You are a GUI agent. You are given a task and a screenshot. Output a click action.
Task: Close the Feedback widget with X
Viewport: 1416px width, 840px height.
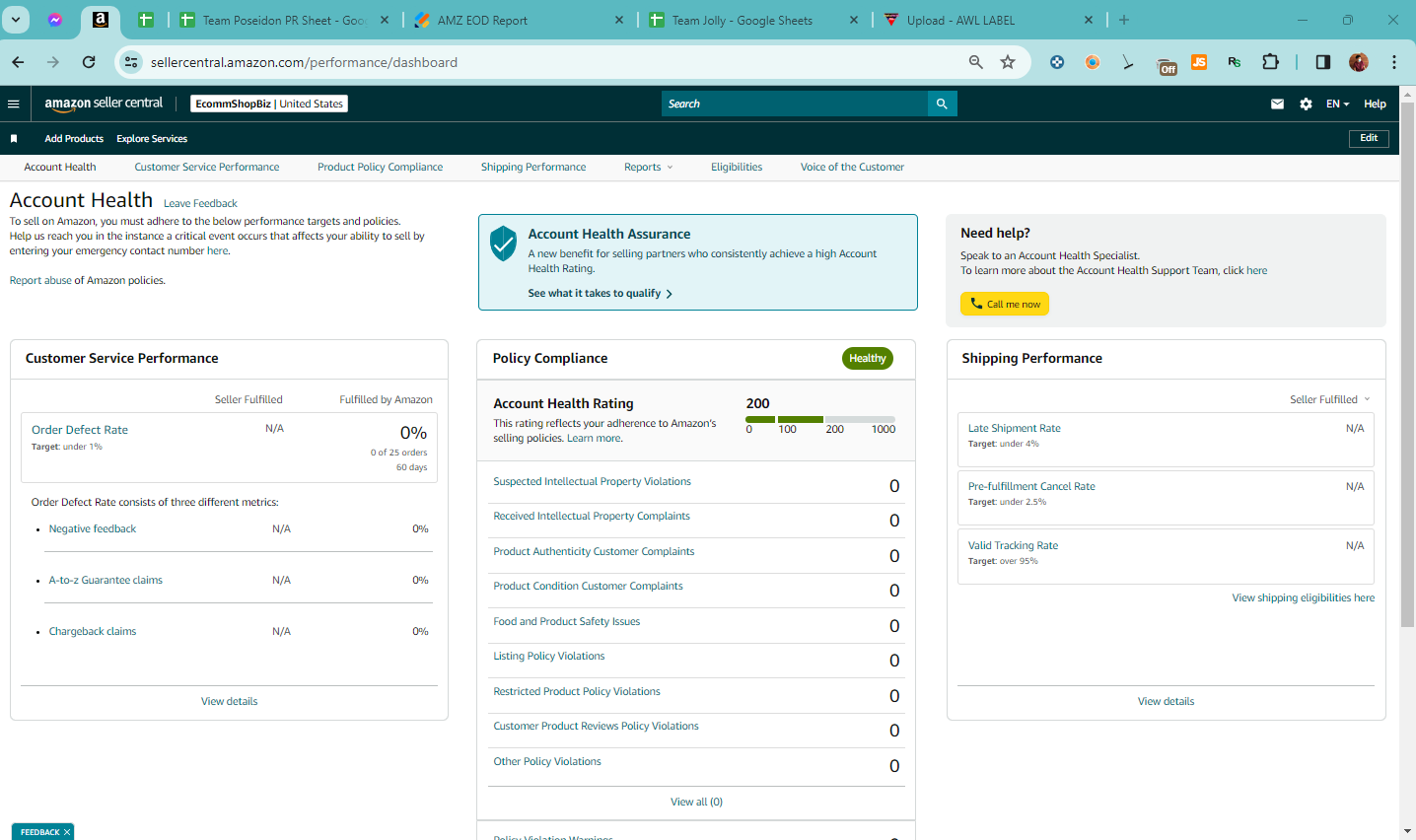67,832
